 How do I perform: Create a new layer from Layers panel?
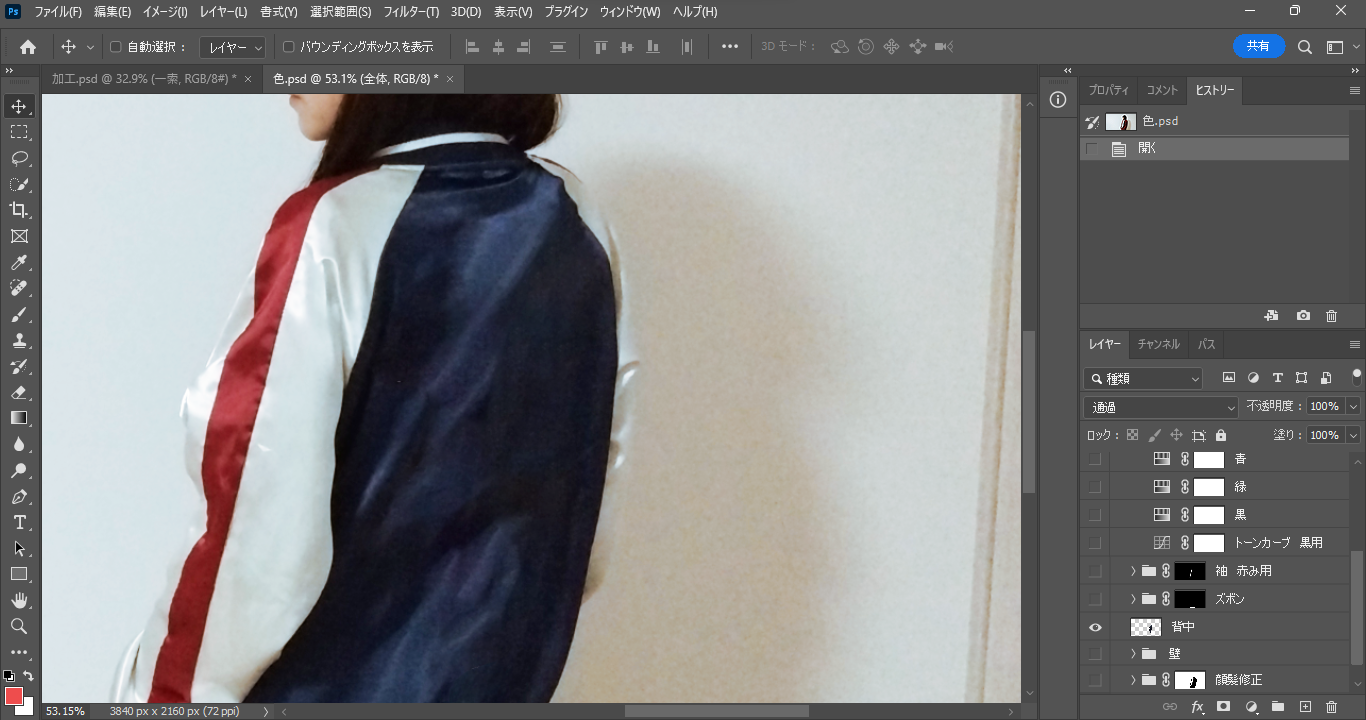(1305, 707)
